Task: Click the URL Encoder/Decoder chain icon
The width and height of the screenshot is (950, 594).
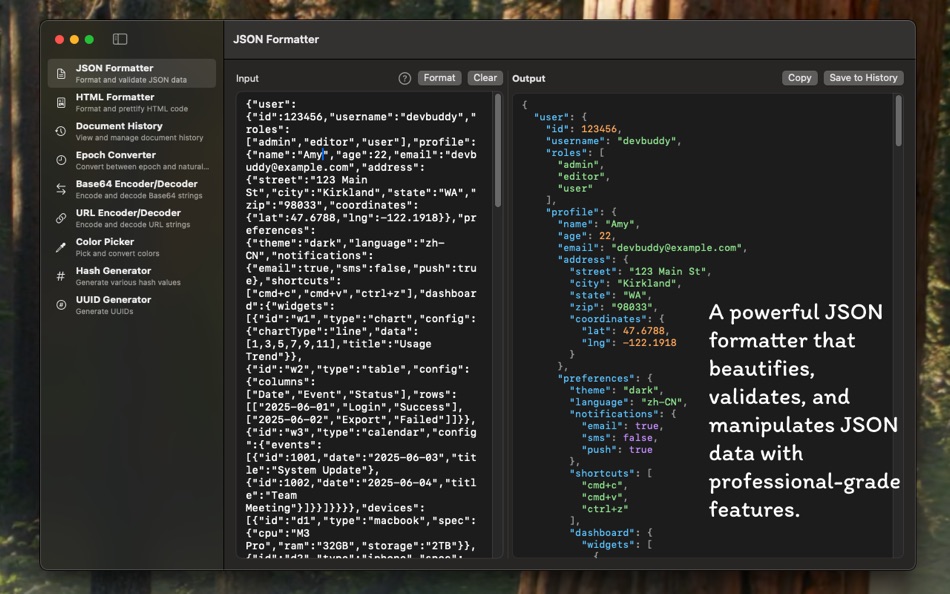Action: point(58,217)
